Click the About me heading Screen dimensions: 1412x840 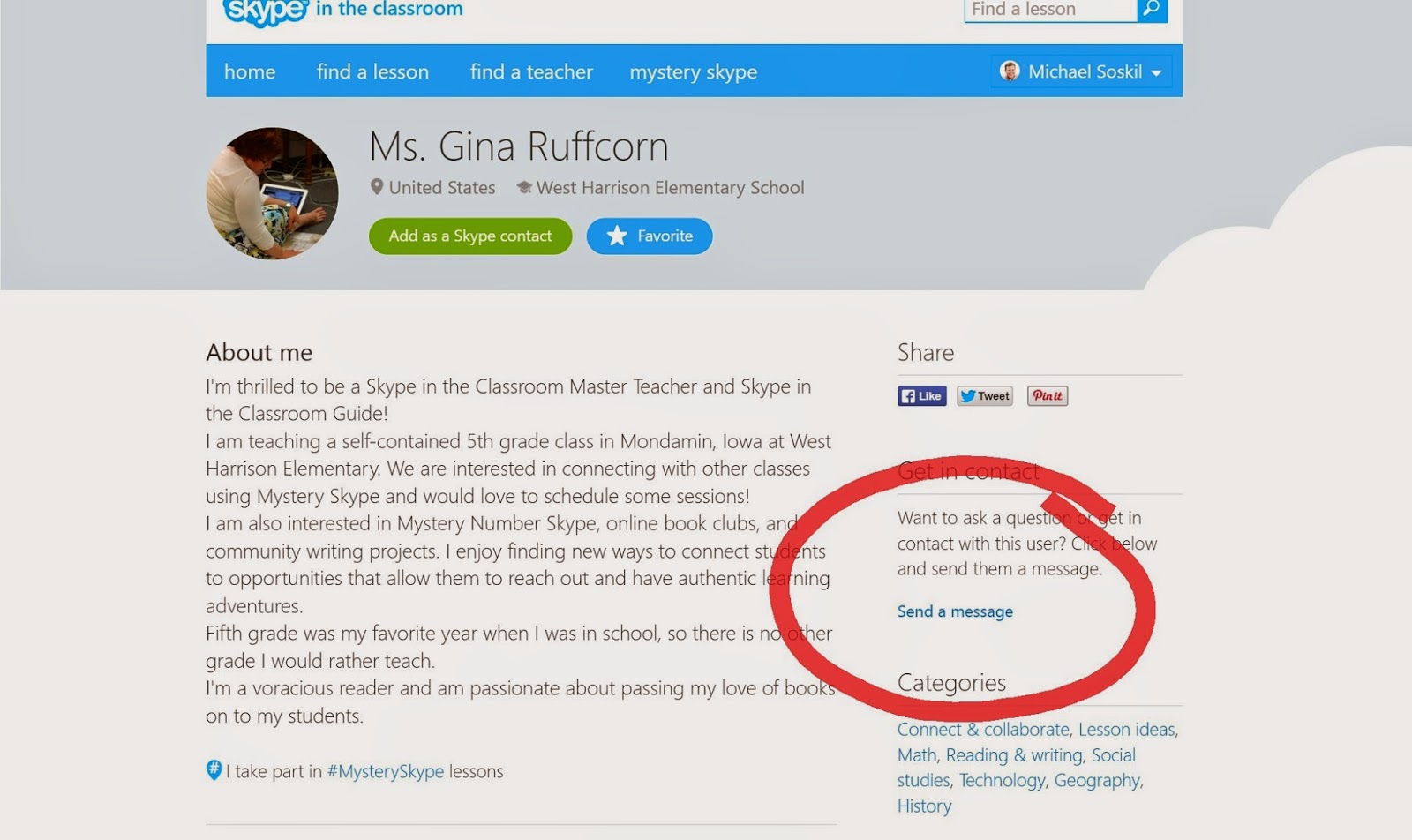click(259, 352)
